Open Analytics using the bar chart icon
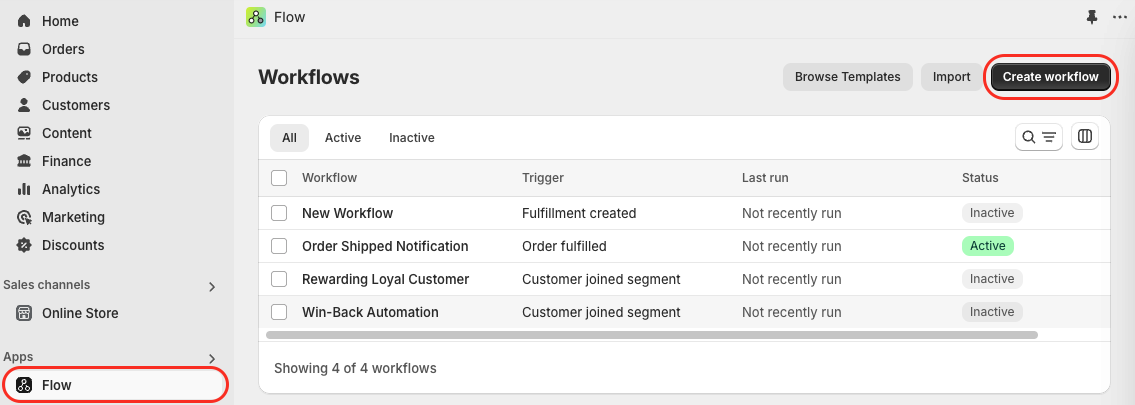 [x=24, y=189]
